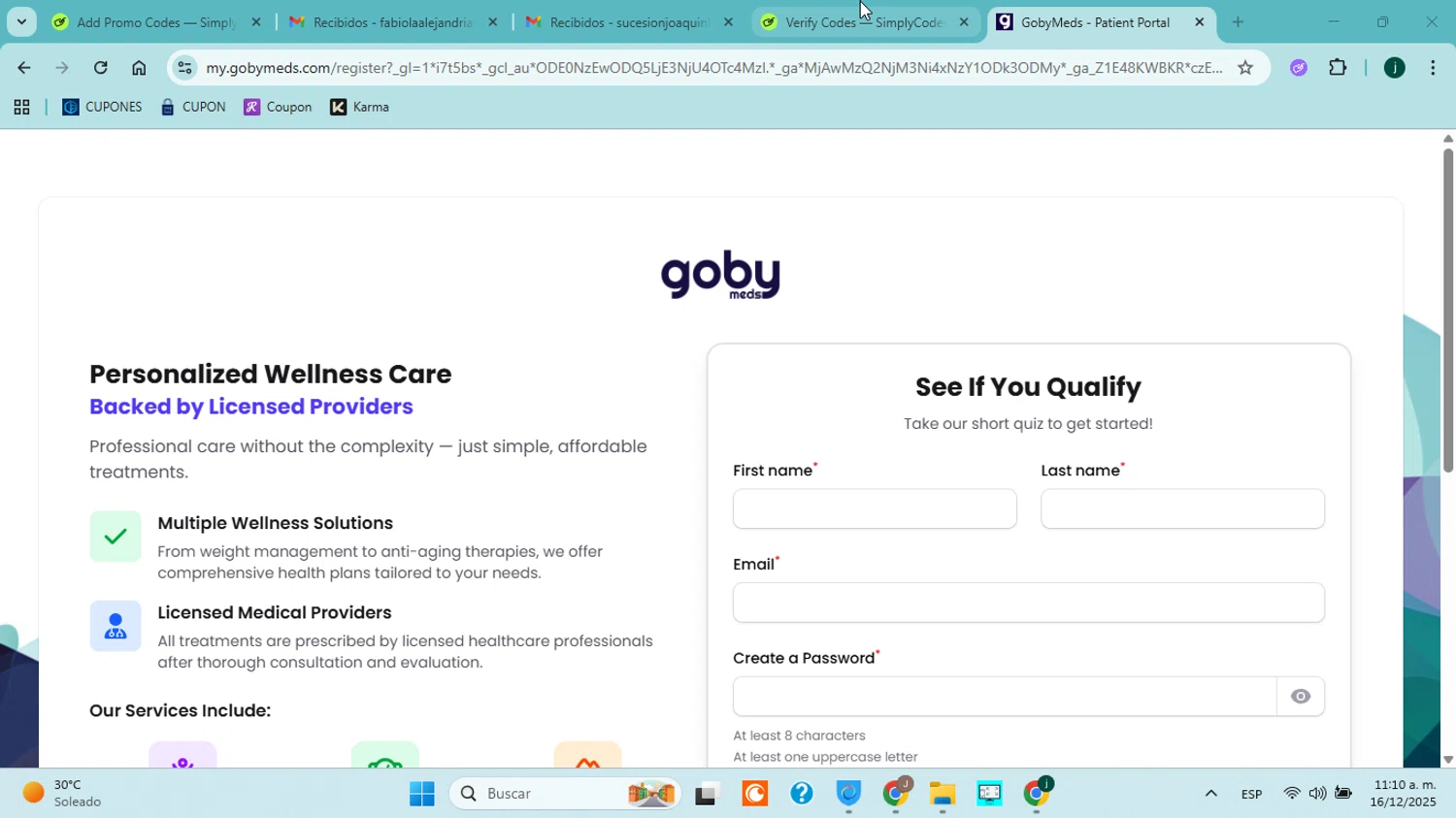Click the Goby Meds logo

[x=720, y=276]
